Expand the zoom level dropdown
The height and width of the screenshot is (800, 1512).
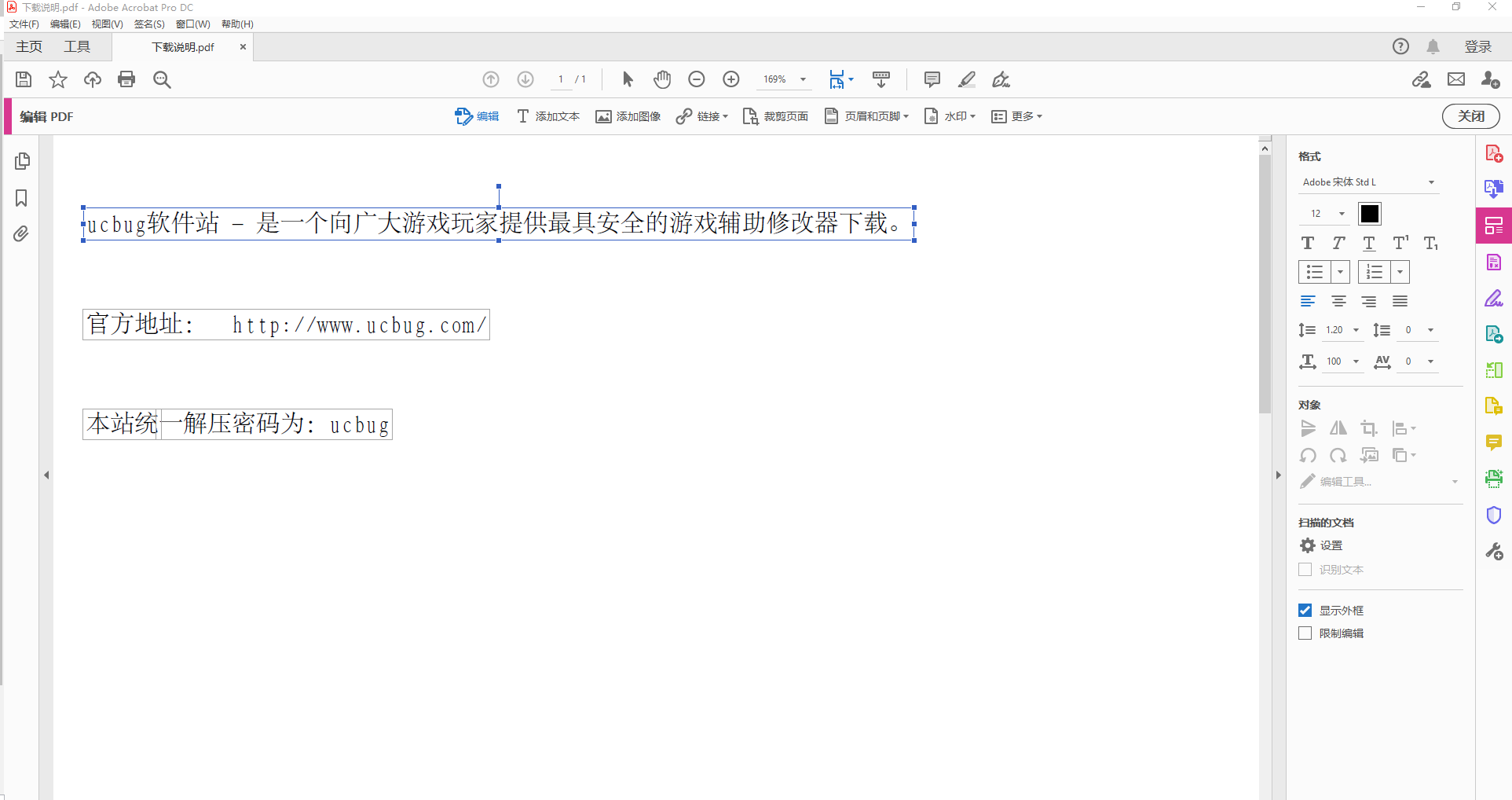(803, 79)
